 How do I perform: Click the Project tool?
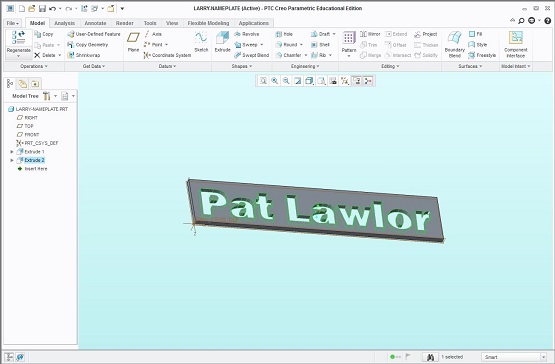point(426,34)
